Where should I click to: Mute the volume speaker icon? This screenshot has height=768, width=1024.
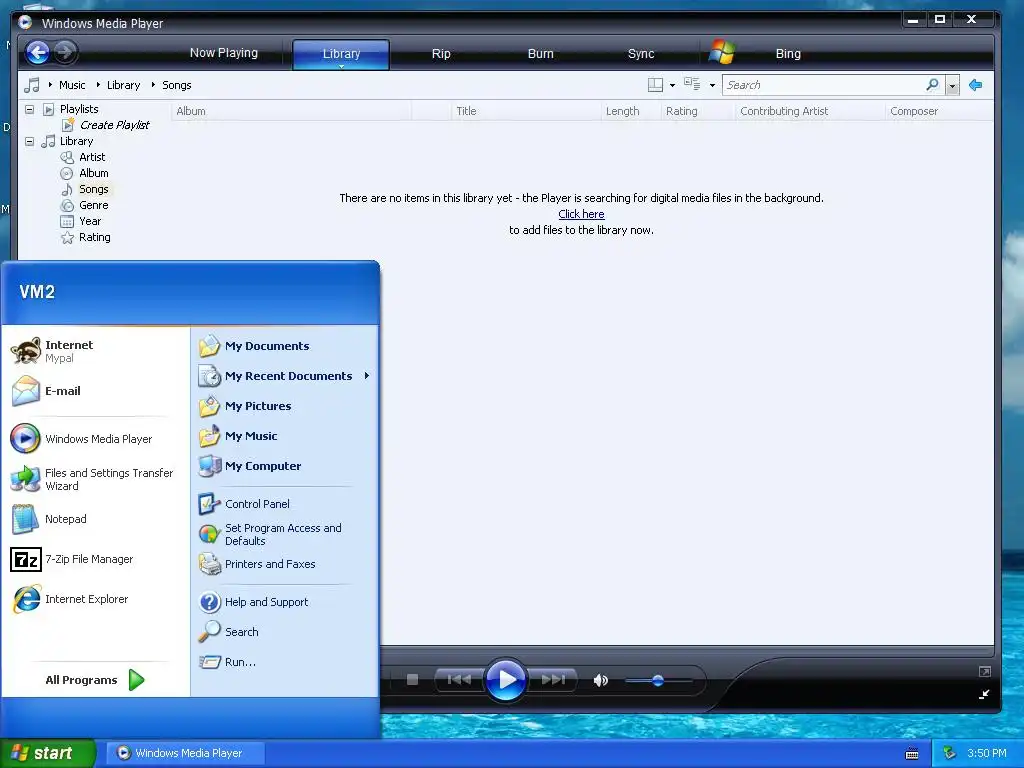coord(601,680)
